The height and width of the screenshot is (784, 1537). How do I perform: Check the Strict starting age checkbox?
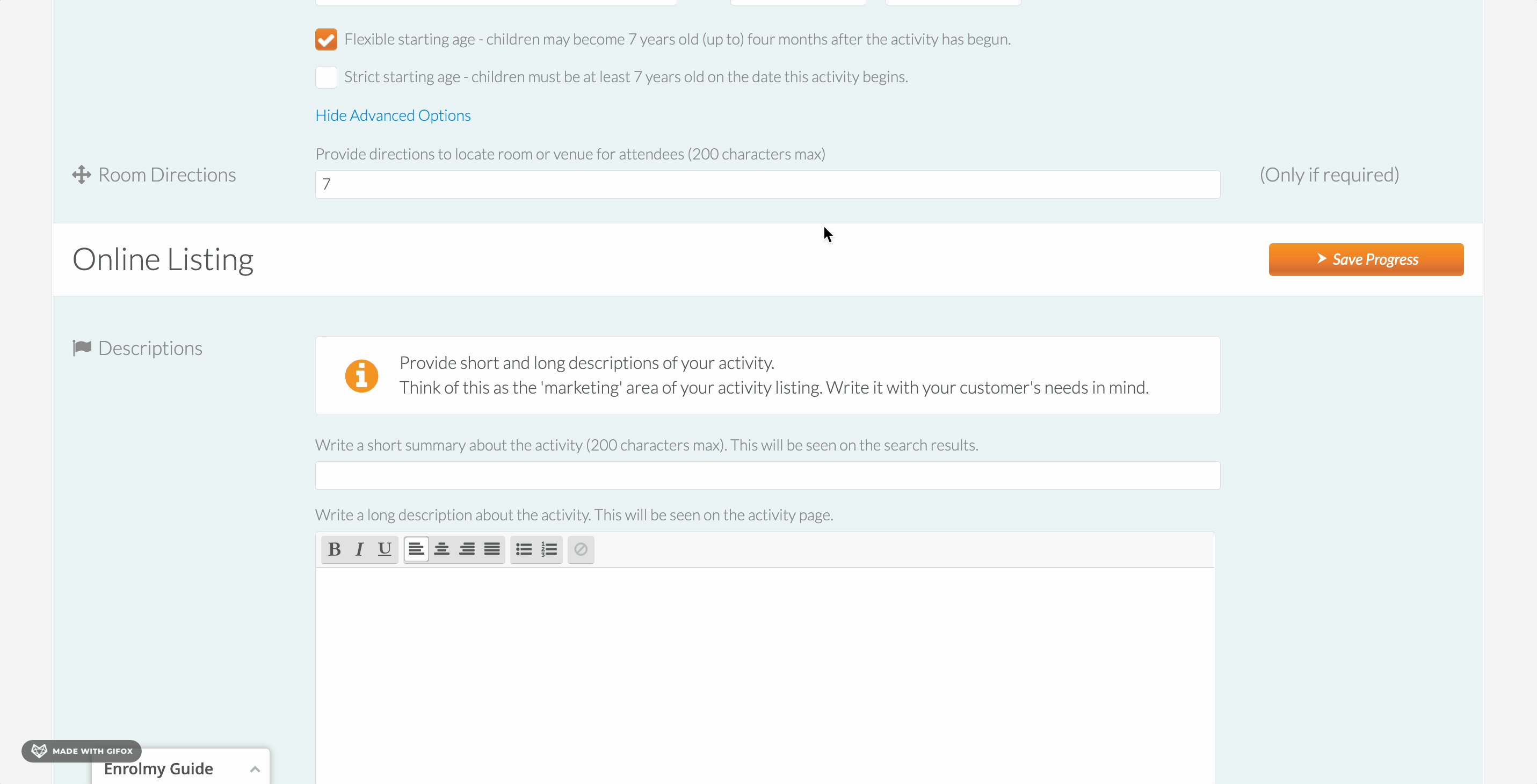click(x=326, y=77)
